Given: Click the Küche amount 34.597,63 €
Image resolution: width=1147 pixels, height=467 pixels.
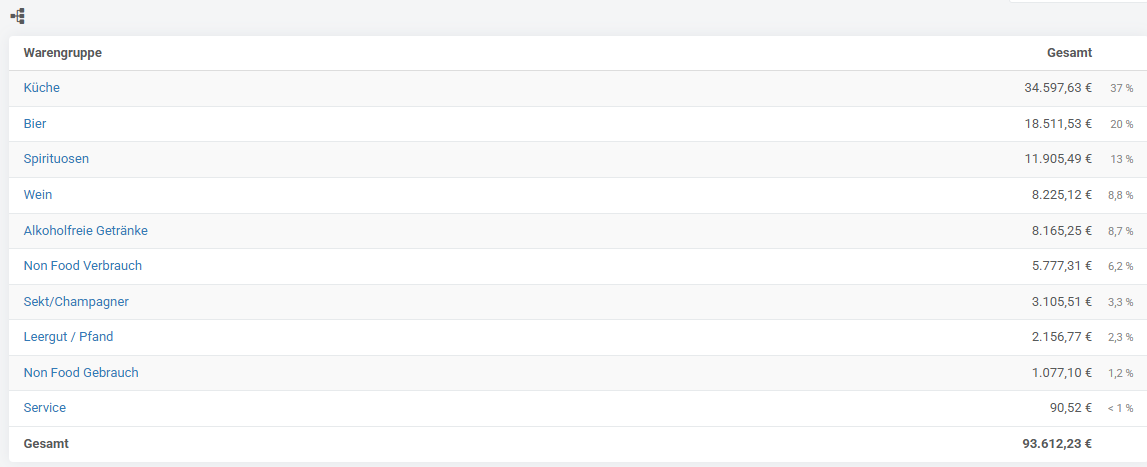Looking at the screenshot, I should [1058, 88].
